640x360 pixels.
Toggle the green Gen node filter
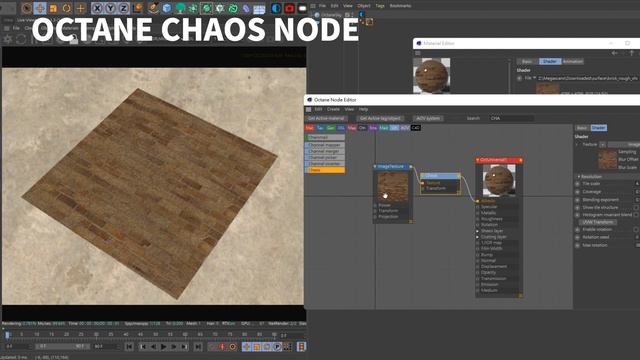click(x=331, y=128)
